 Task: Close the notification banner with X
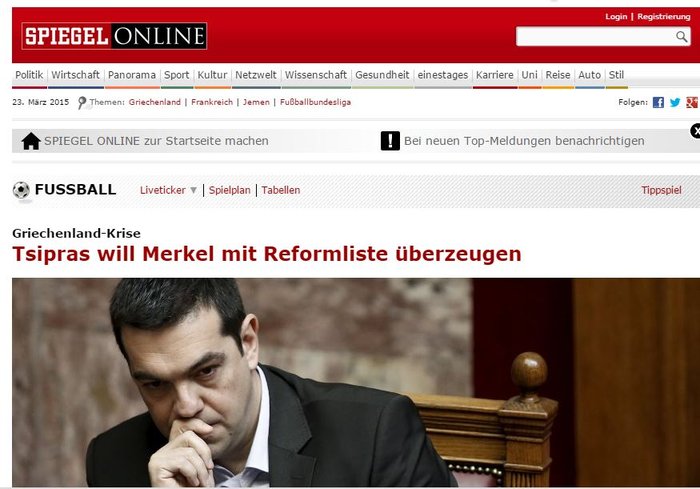point(696,131)
